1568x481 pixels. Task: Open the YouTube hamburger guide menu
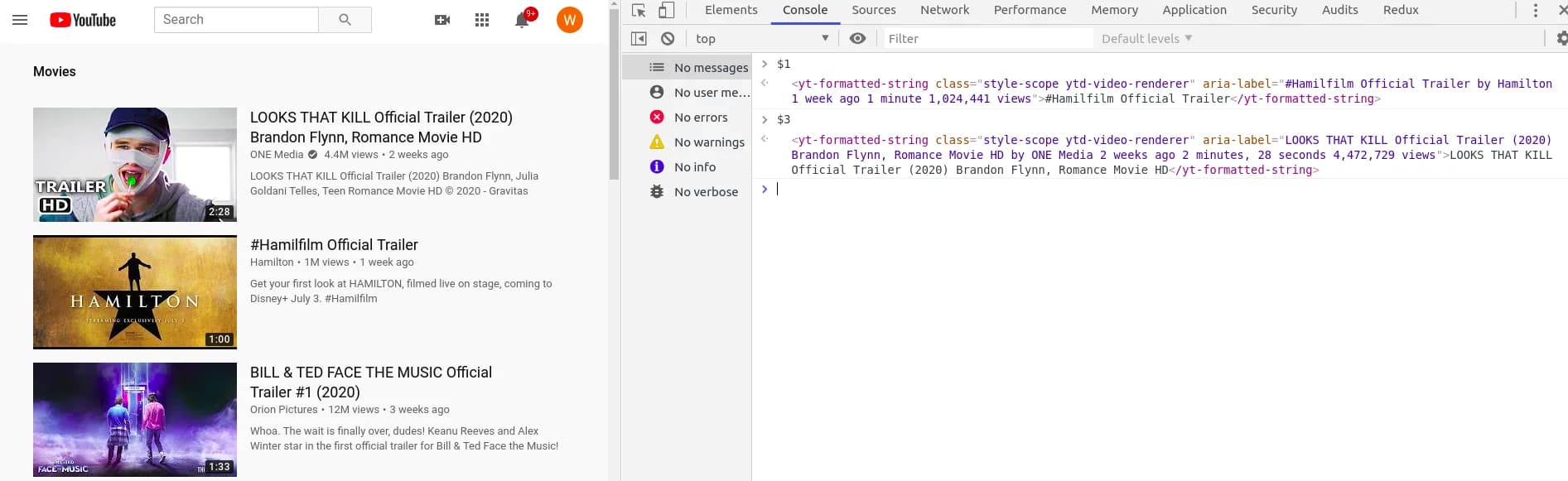pyautogui.click(x=20, y=20)
